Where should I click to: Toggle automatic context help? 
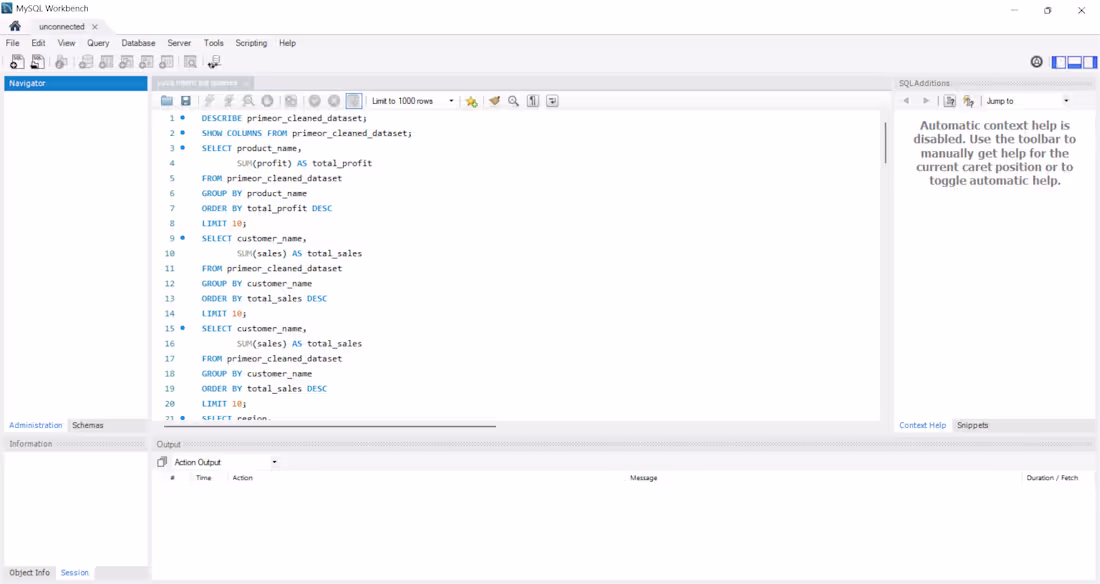[969, 101]
